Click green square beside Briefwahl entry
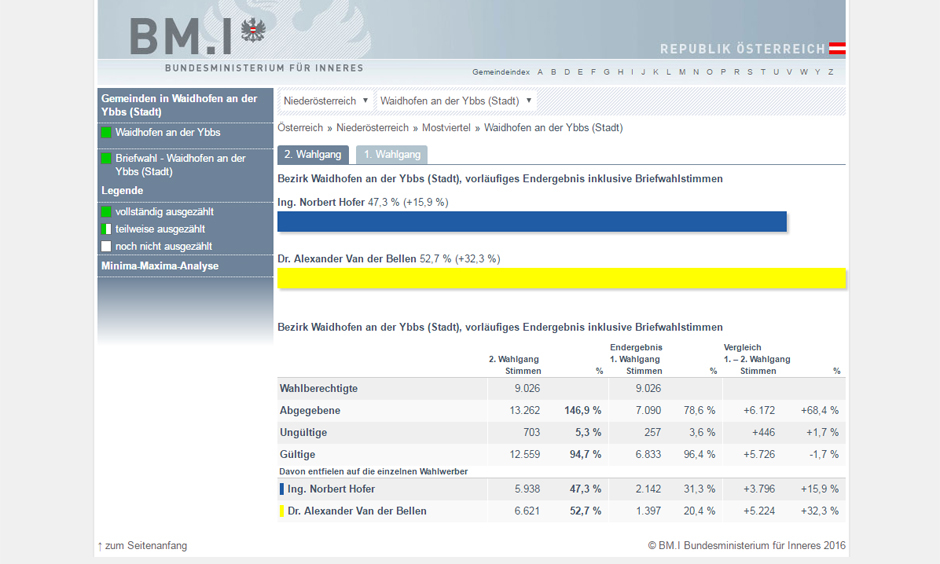This screenshot has height=564, width=940. pyautogui.click(x=106, y=159)
